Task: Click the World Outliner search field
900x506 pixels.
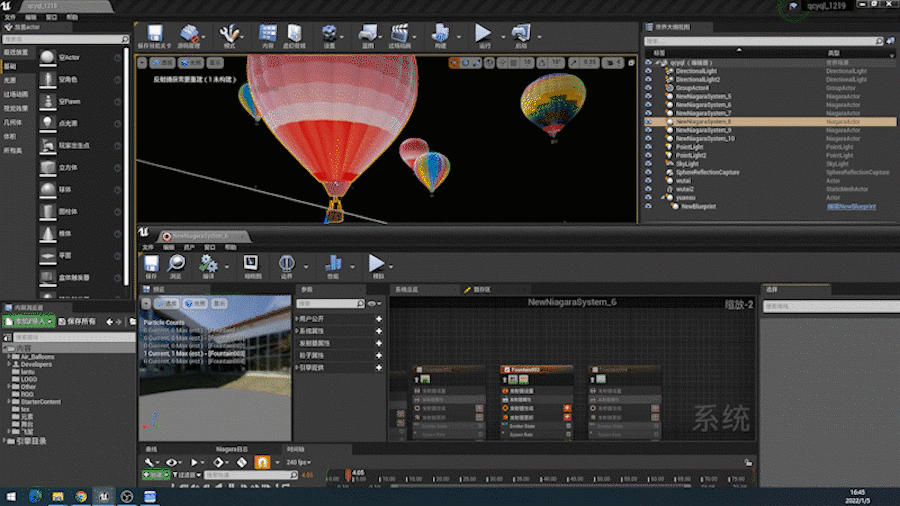Action: point(763,41)
